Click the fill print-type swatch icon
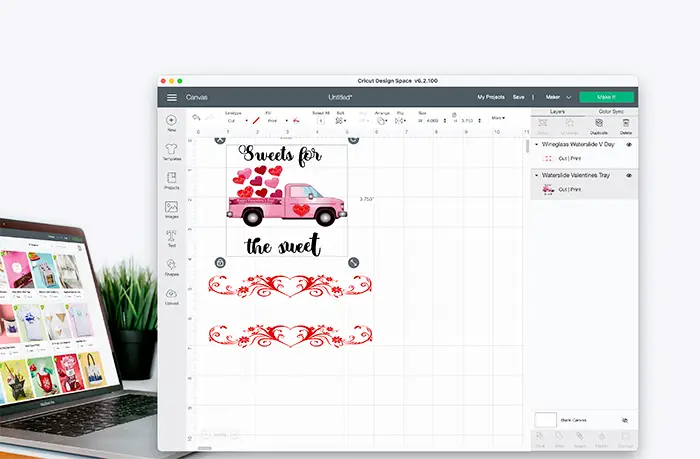Viewport: 700px width, 459px height. click(x=296, y=121)
